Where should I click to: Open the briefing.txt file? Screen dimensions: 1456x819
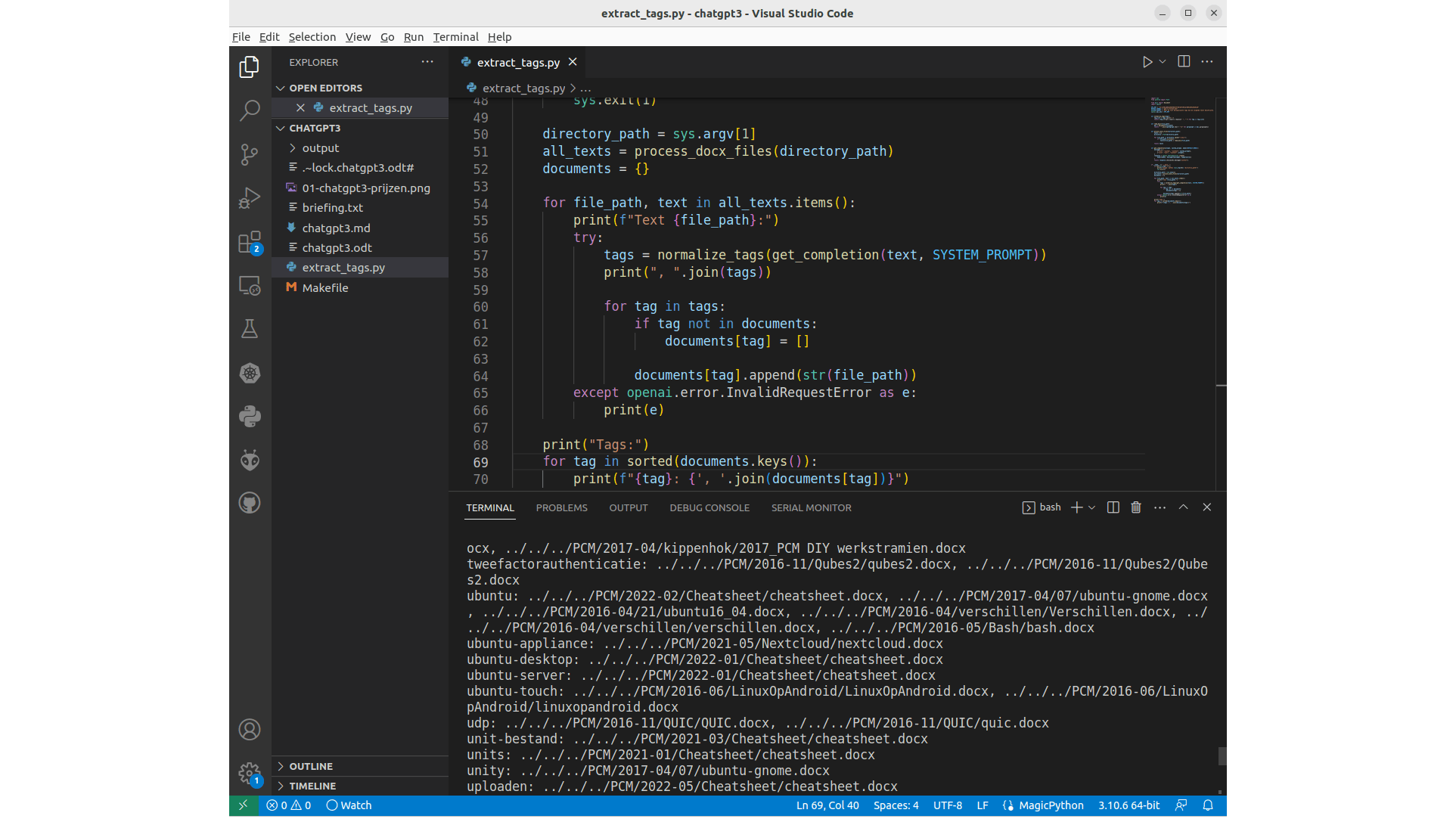tap(332, 207)
